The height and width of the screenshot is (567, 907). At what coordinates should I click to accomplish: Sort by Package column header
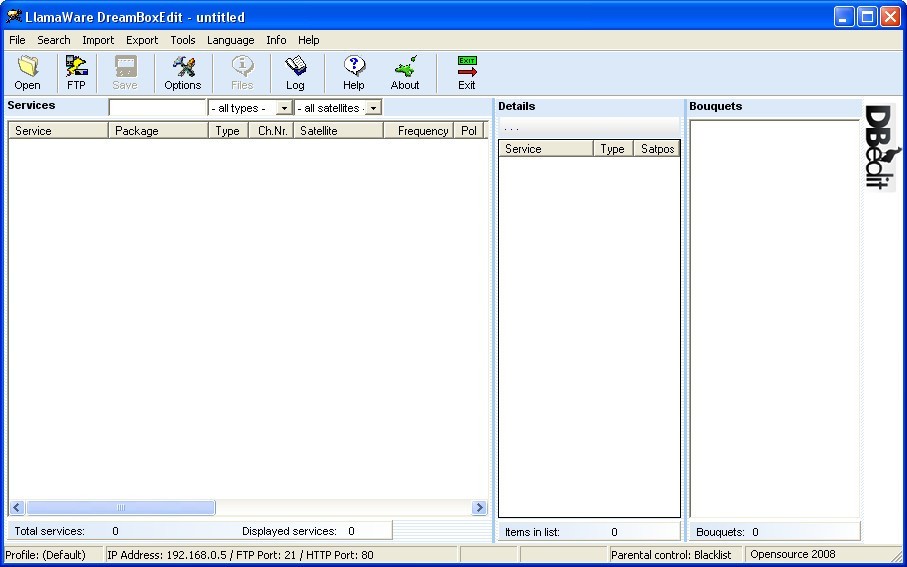[158, 131]
